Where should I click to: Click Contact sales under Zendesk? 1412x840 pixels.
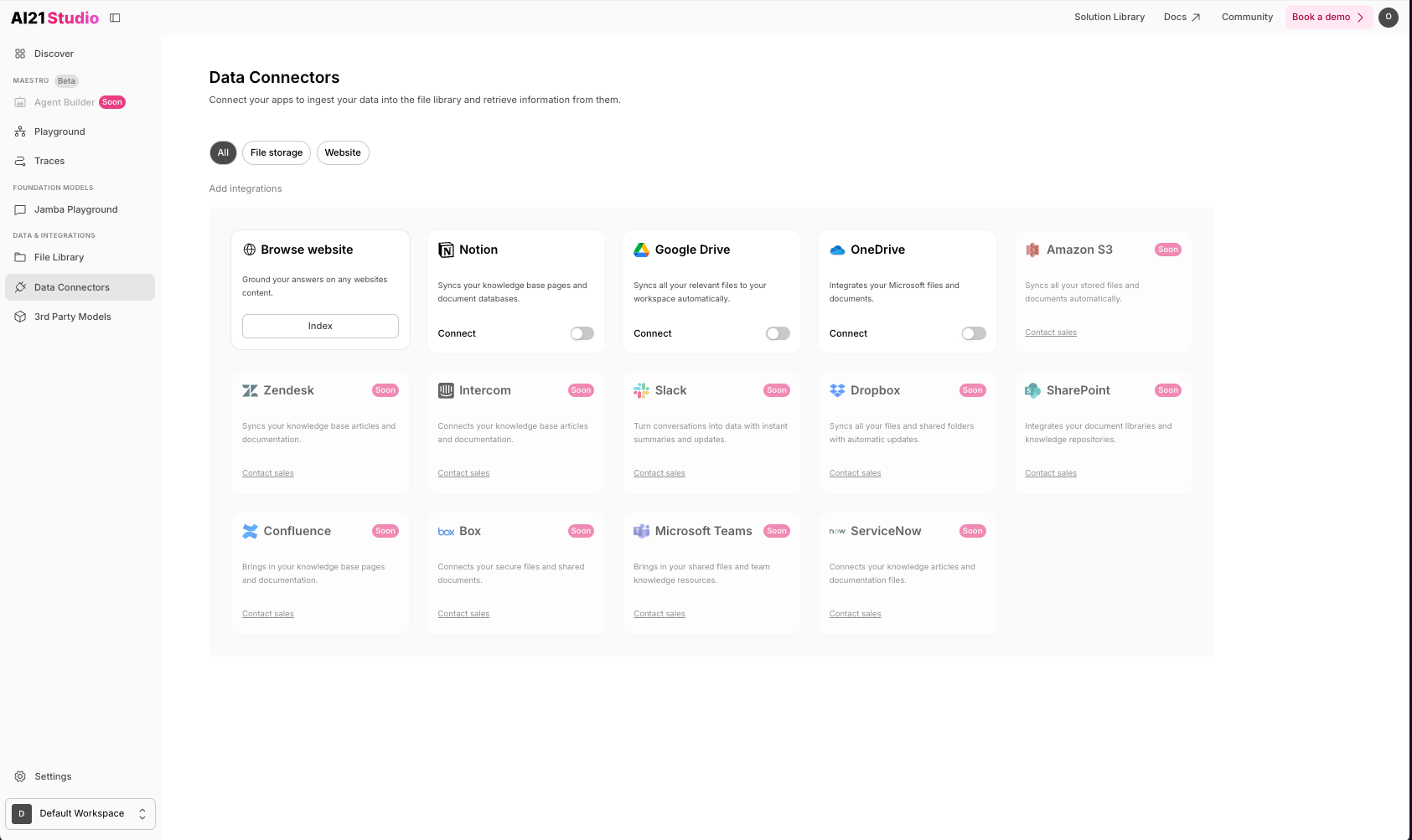coord(268,473)
